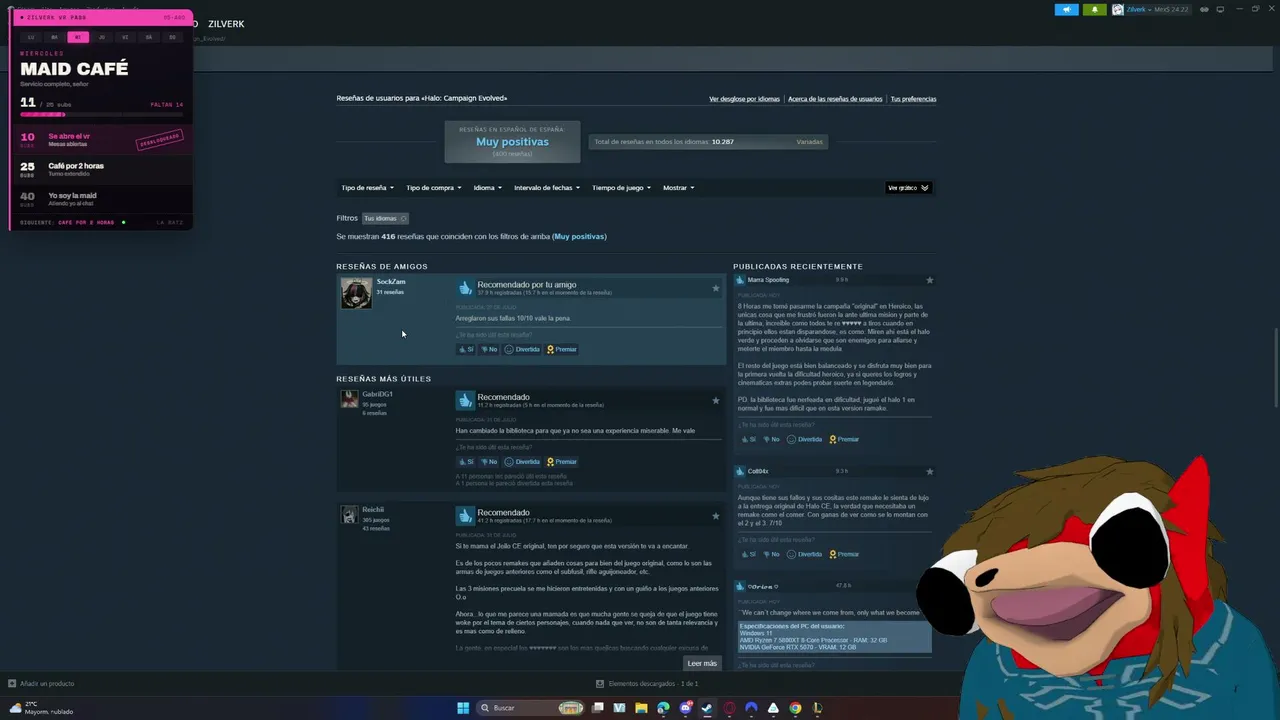Click thumbs-up icon on SockZam's review

[465, 288]
